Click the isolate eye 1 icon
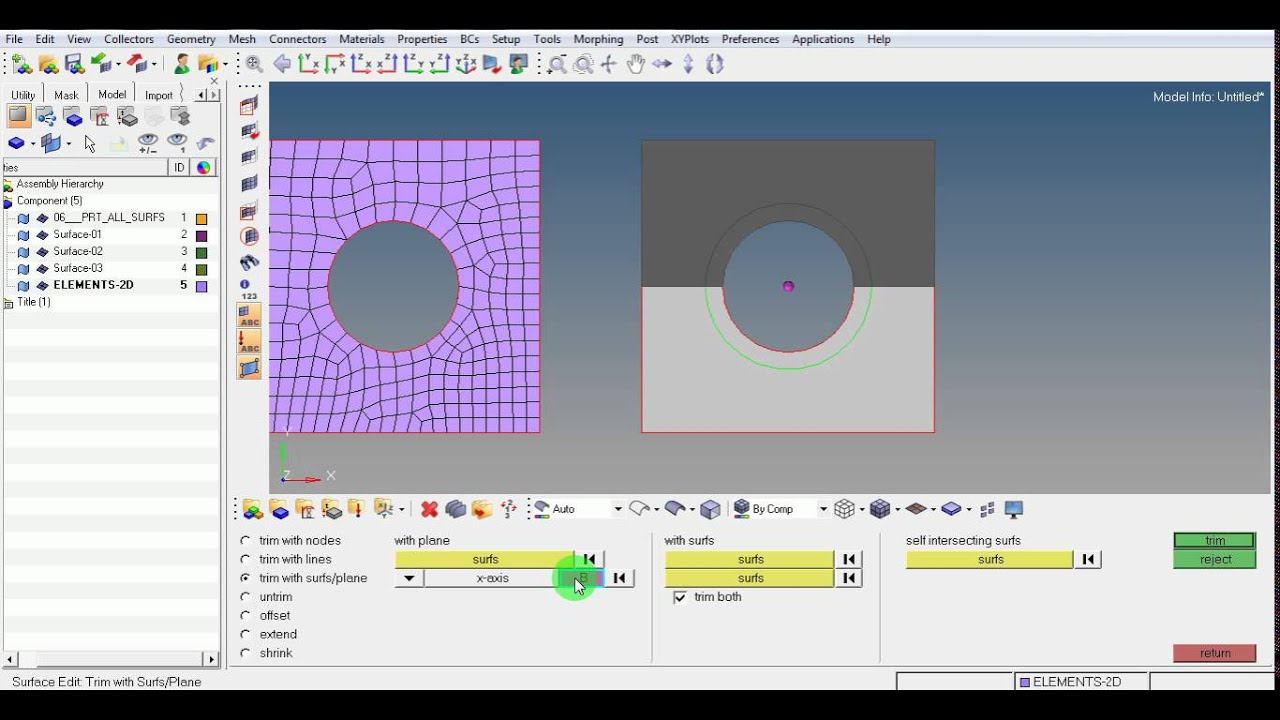 [x=177, y=144]
